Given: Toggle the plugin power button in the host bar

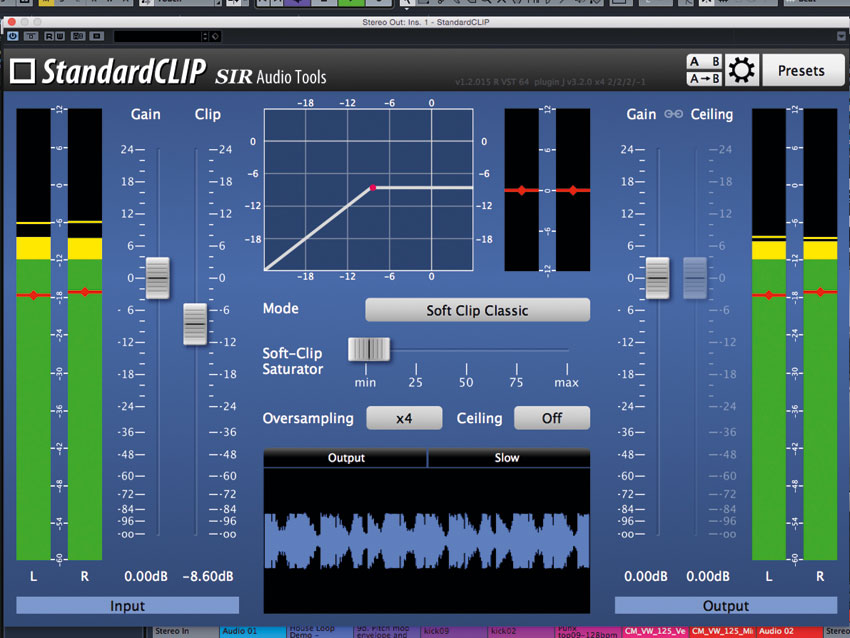Looking at the screenshot, I should coord(13,36).
